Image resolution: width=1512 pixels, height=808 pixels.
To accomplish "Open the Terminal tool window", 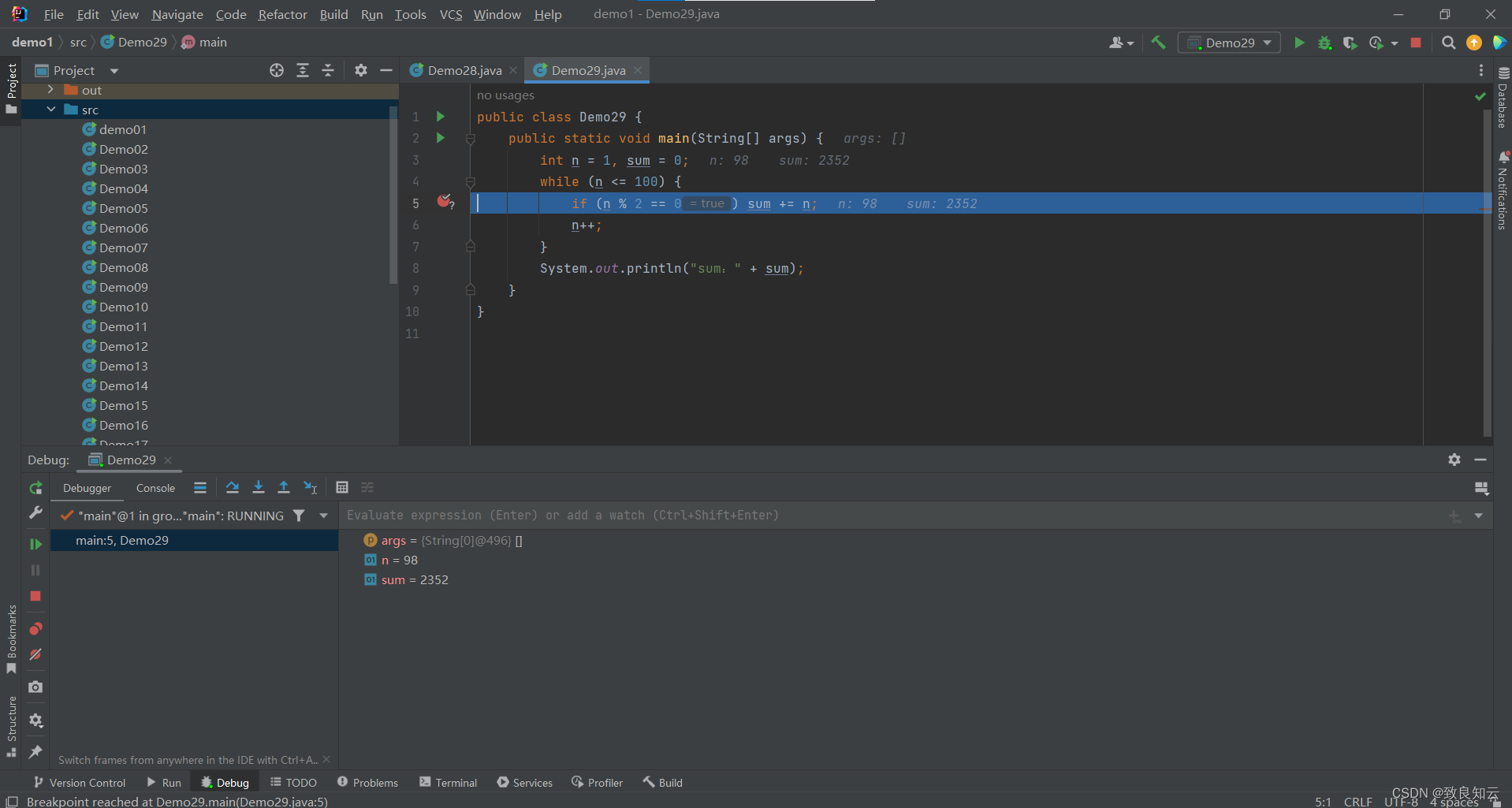I will [x=448, y=783].
